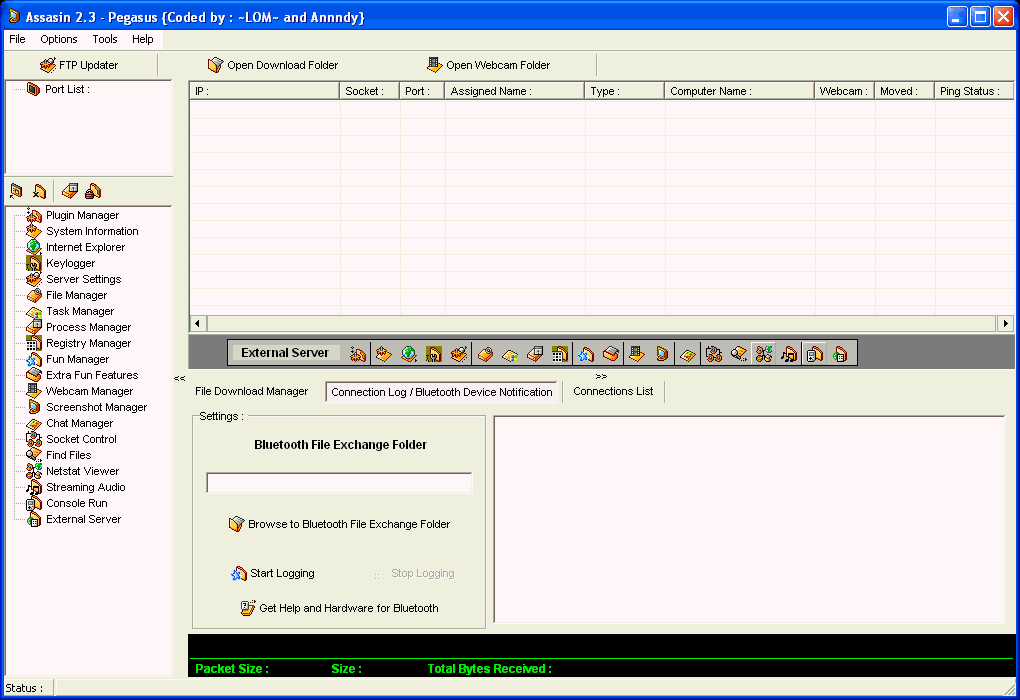Click the Streaming Audio icon in the horizontal toolbar
The width and height of the screenshot is (1020, 700).
pos(789,353)
